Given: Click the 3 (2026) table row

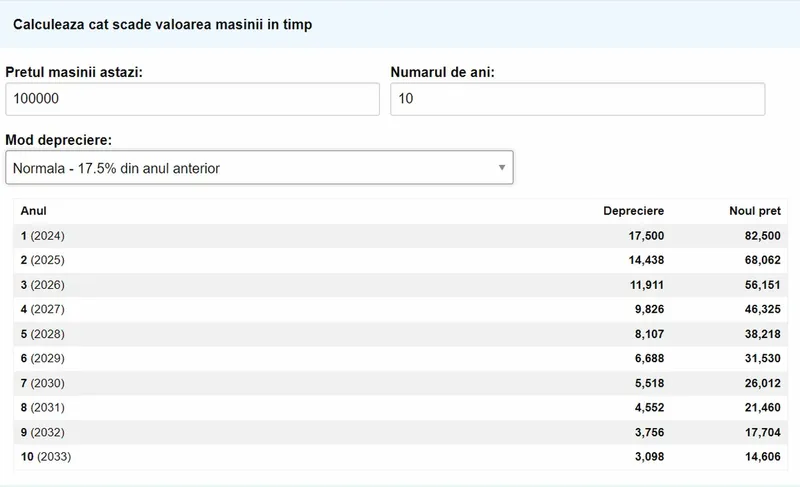Looking at the screenshot, I should click(x=401, y=285).
